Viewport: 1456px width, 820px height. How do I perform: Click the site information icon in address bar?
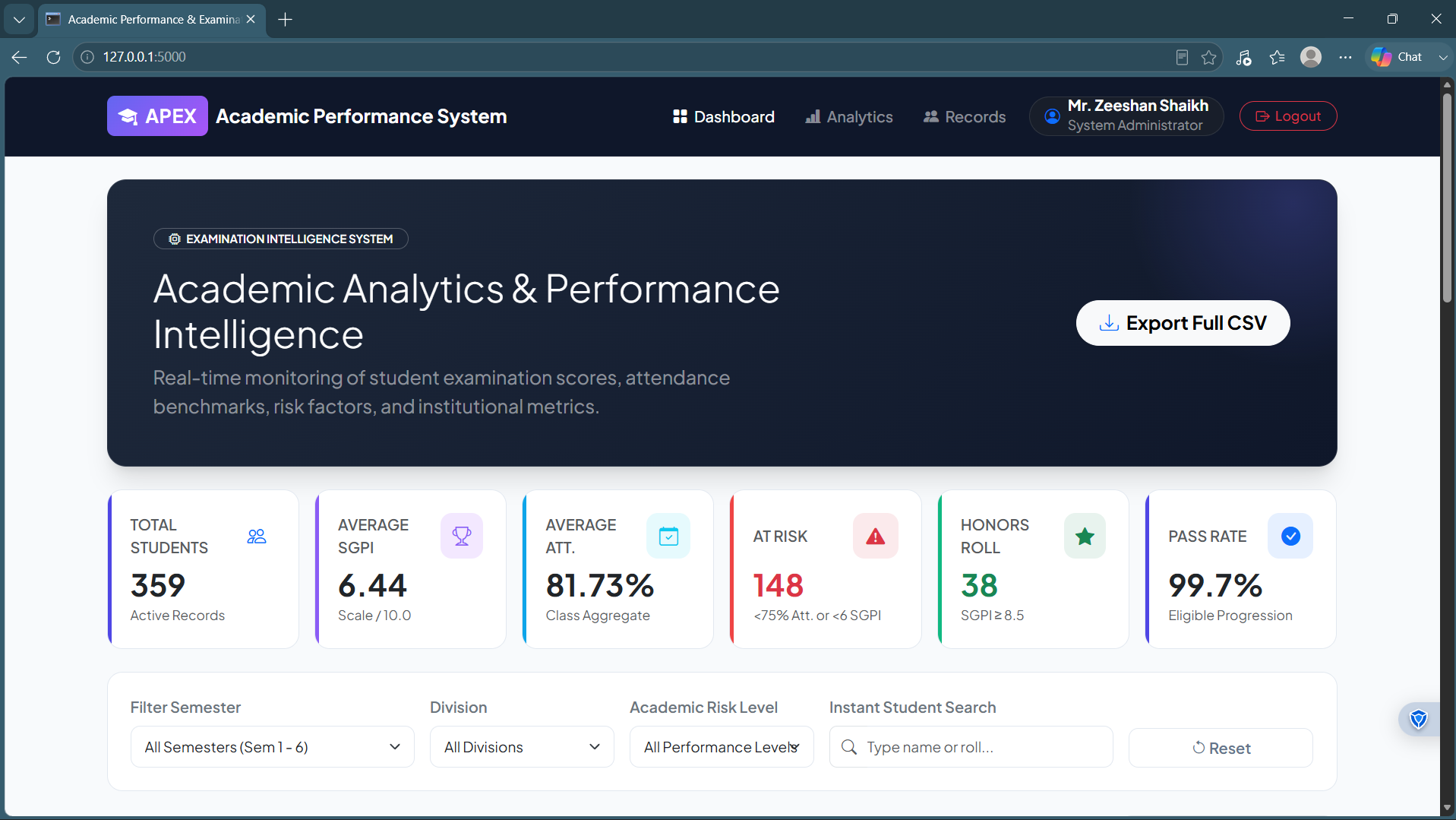coord(87,57)
